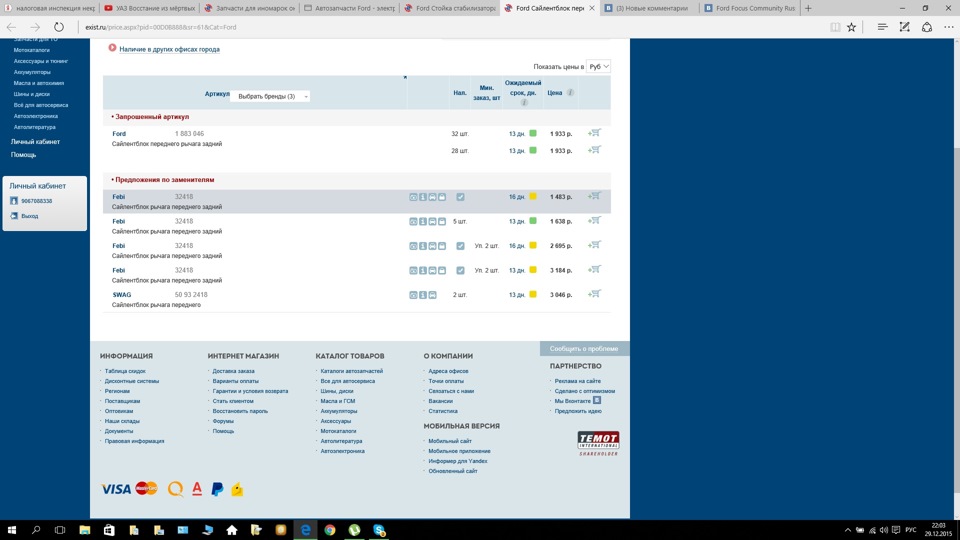Open info icon in Febi 3 184 р. row

click(422, 271)
